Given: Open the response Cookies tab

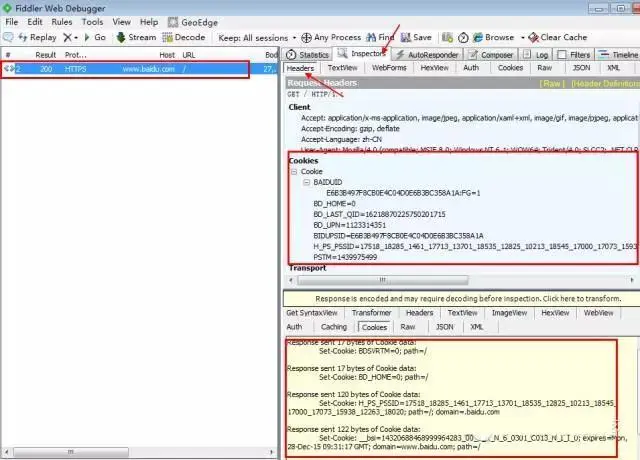Looking at the screenshot, I should pos(374,327).
